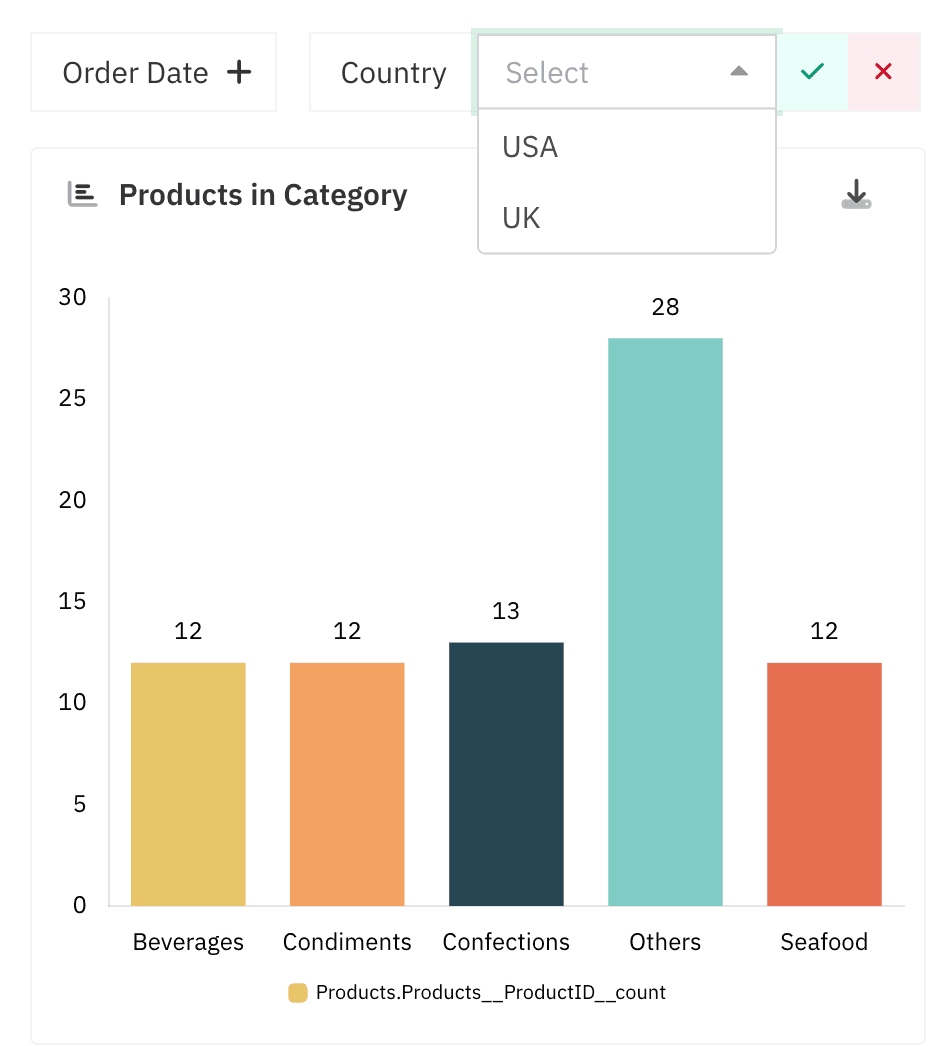Confirm filter with green checkmark icon
This screenshot has width=944, height=1046.
812,72
